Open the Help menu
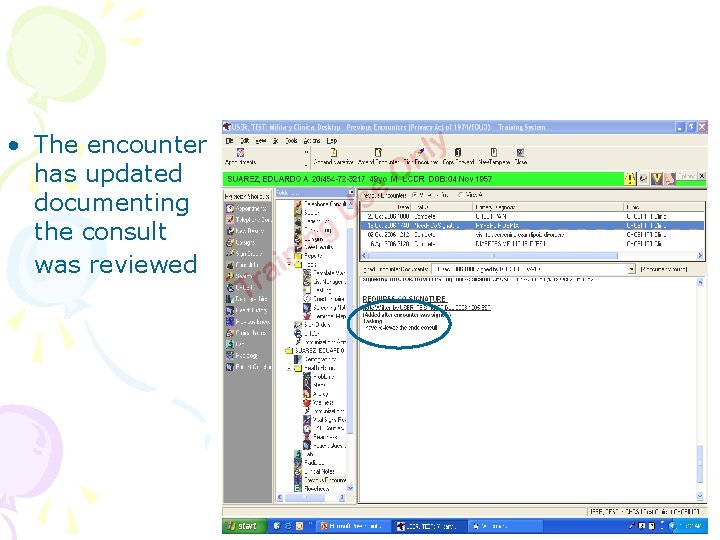This screenshot has width=720, height=540. click(x=332, y=141)
